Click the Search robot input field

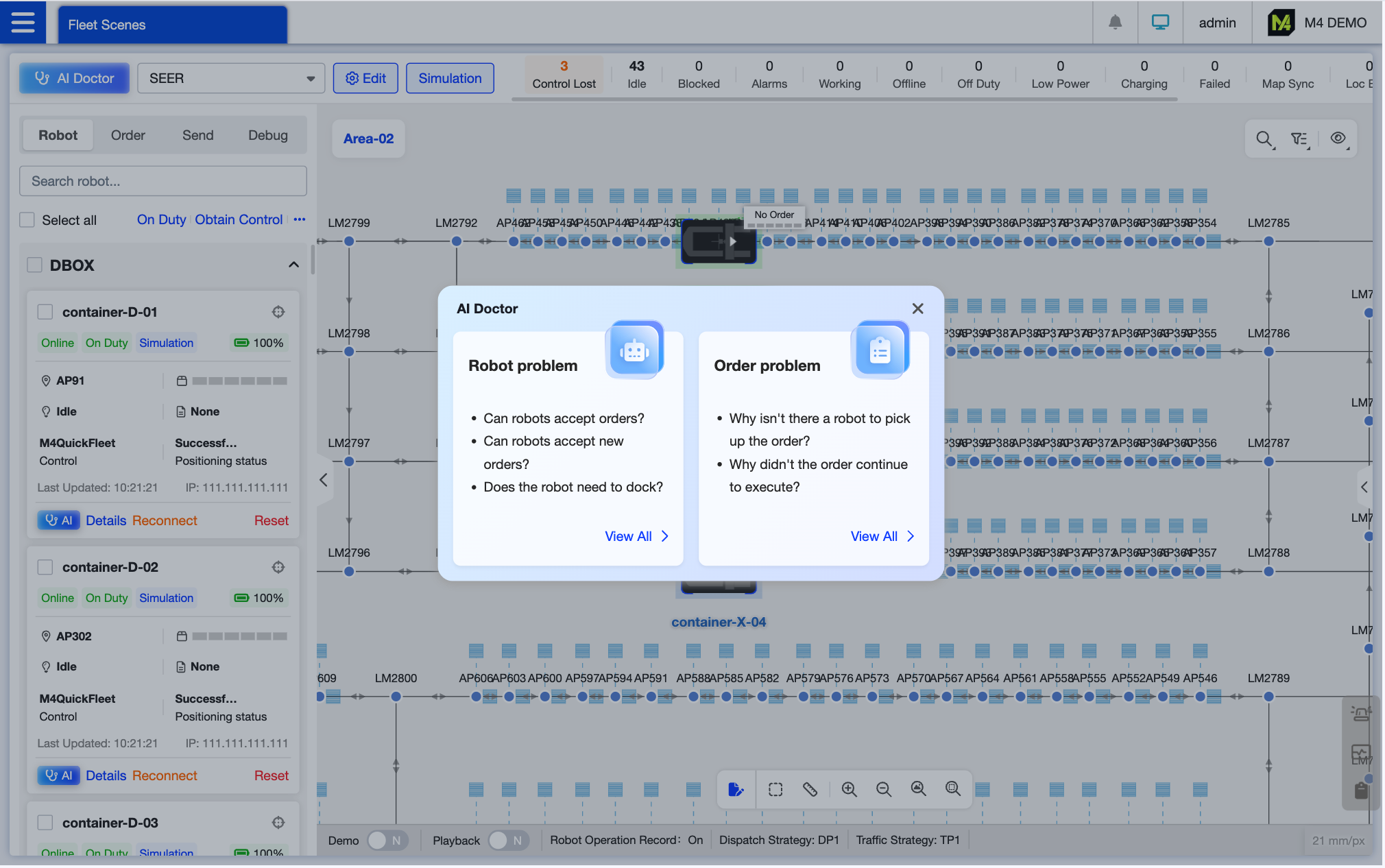[163, 181]
